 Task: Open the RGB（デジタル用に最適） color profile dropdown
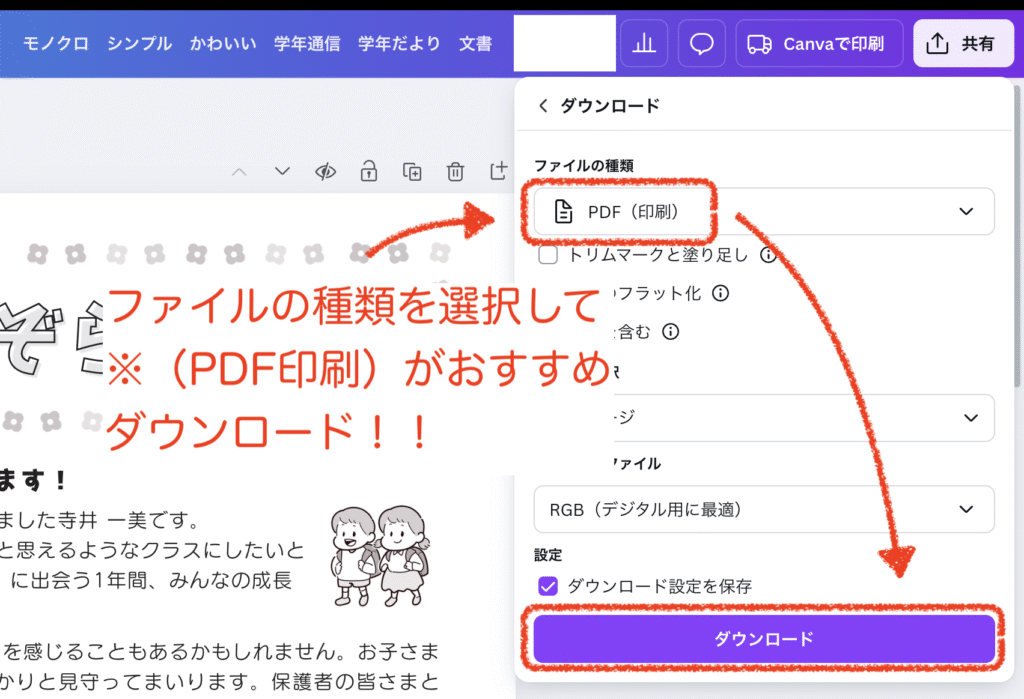tap(763, 509)
